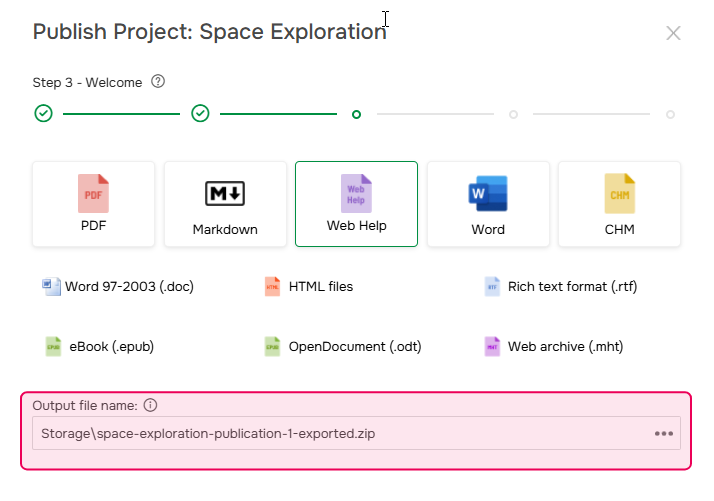The image size is (714, 501).
Task: Show info about Output file name
Action: click(x=150, y=405)
